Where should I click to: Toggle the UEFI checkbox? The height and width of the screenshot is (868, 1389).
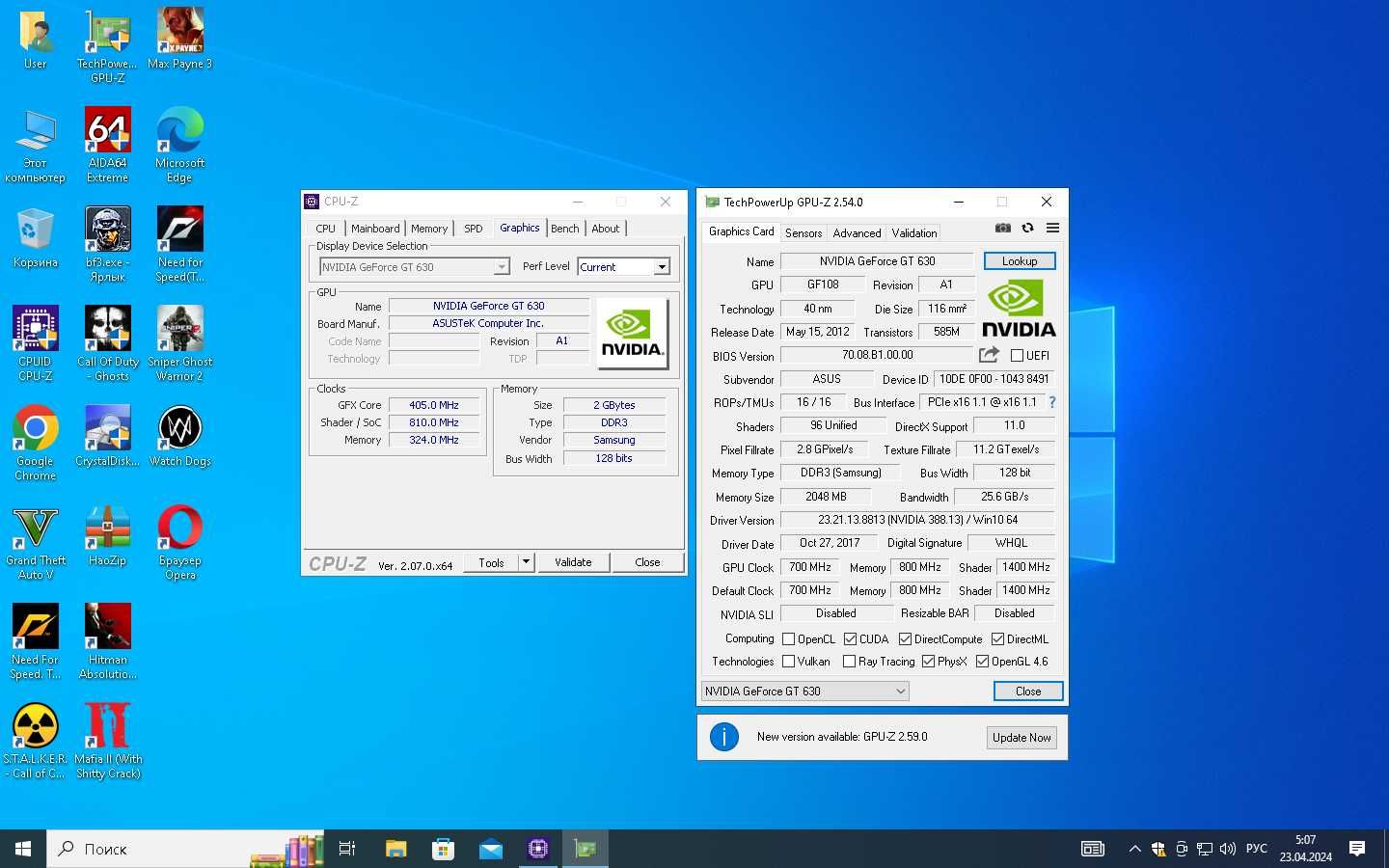pyautogui.click(x=1017, y=356)
